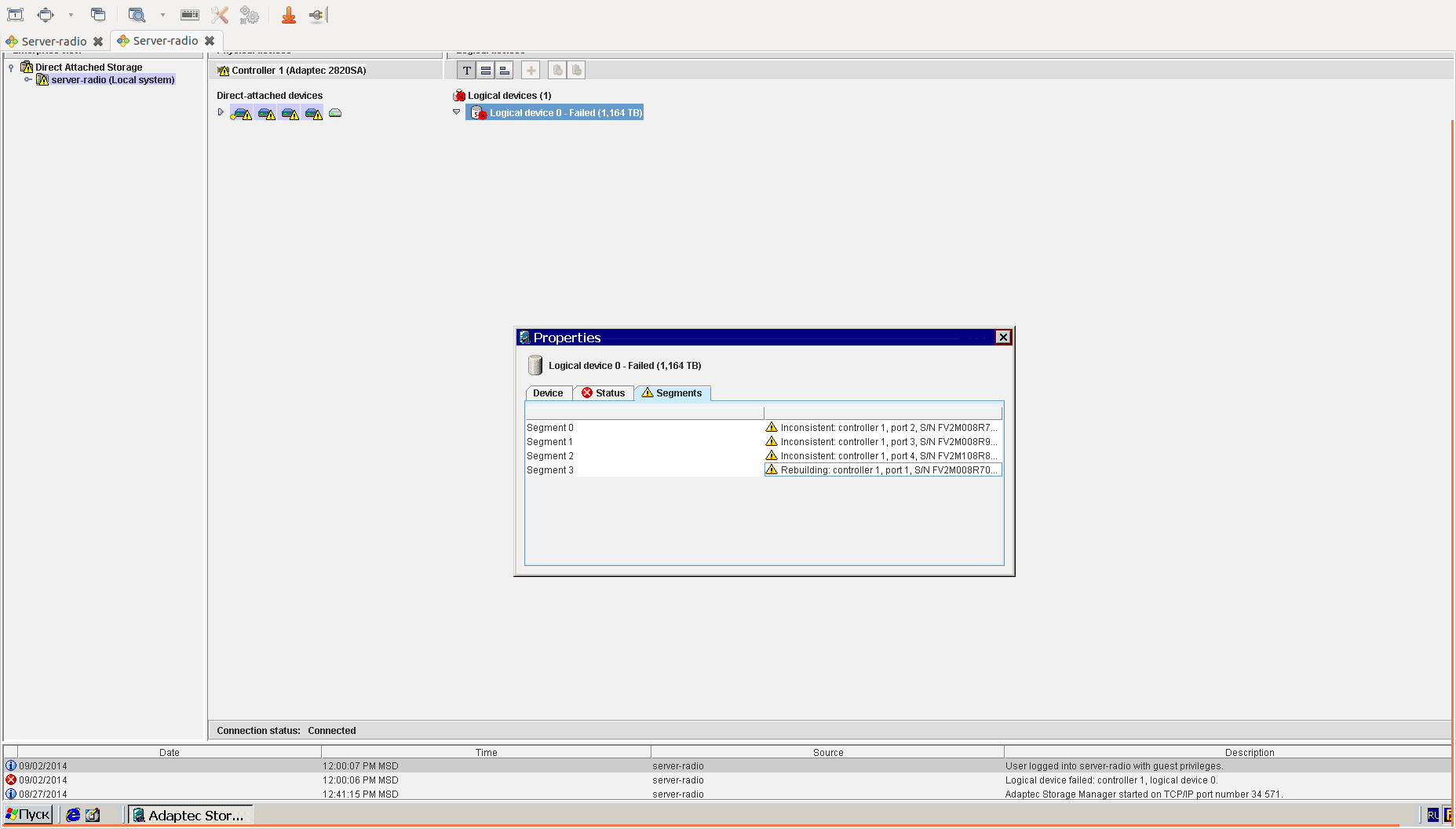Expand the Direct-attached devices disclosure triangle
The width and height of the screenshot is (1456, 829).
221,112
